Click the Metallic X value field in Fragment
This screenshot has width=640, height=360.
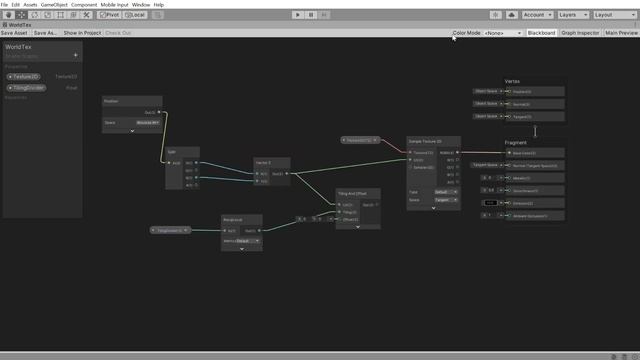click(x=493, y=178)
